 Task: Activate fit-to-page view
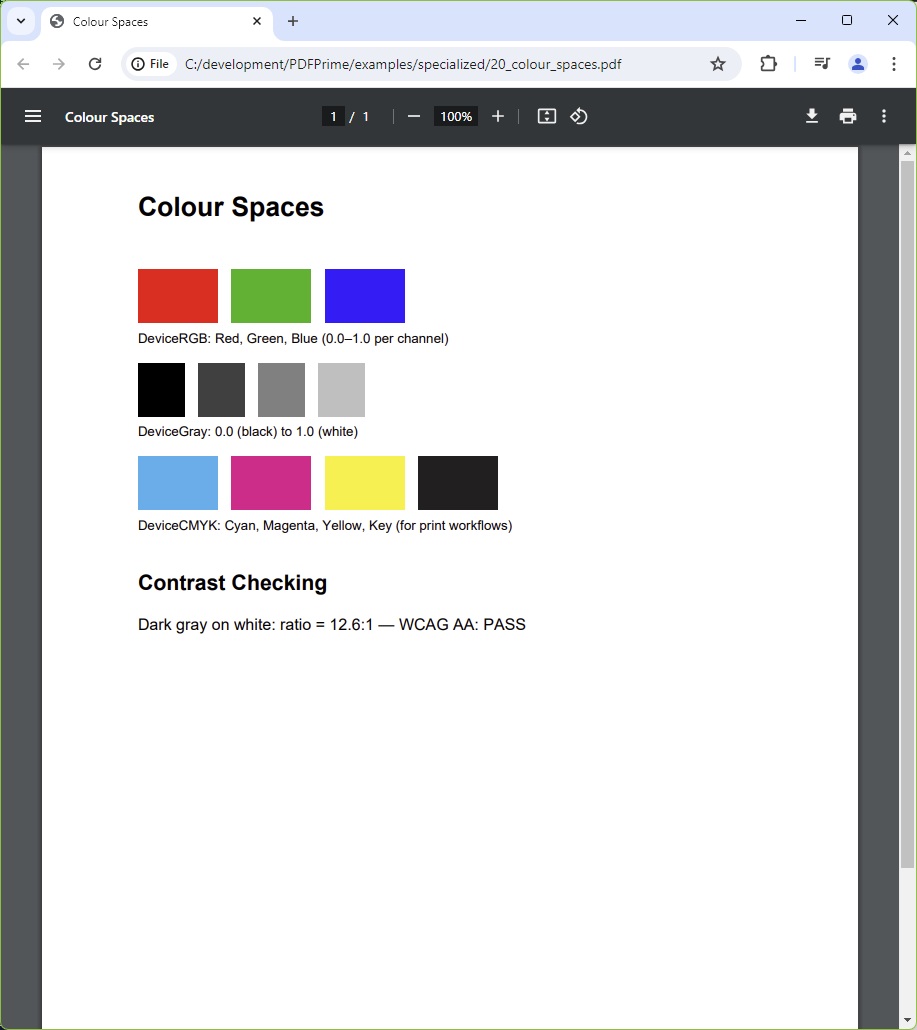pos(546,116)
